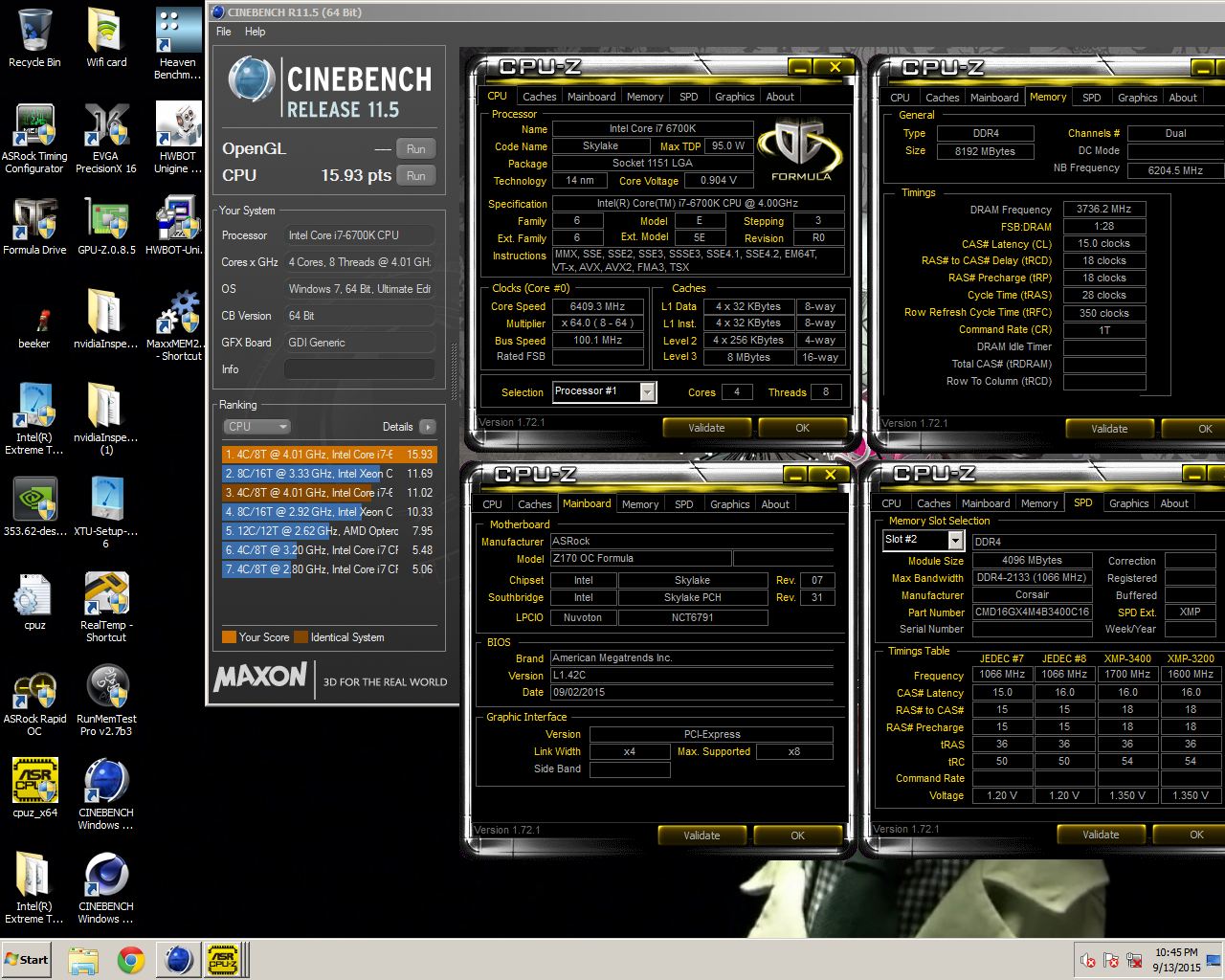Click Windows Explorer taskbar icon
This screenshot has height=980, width=1225.
83,960
